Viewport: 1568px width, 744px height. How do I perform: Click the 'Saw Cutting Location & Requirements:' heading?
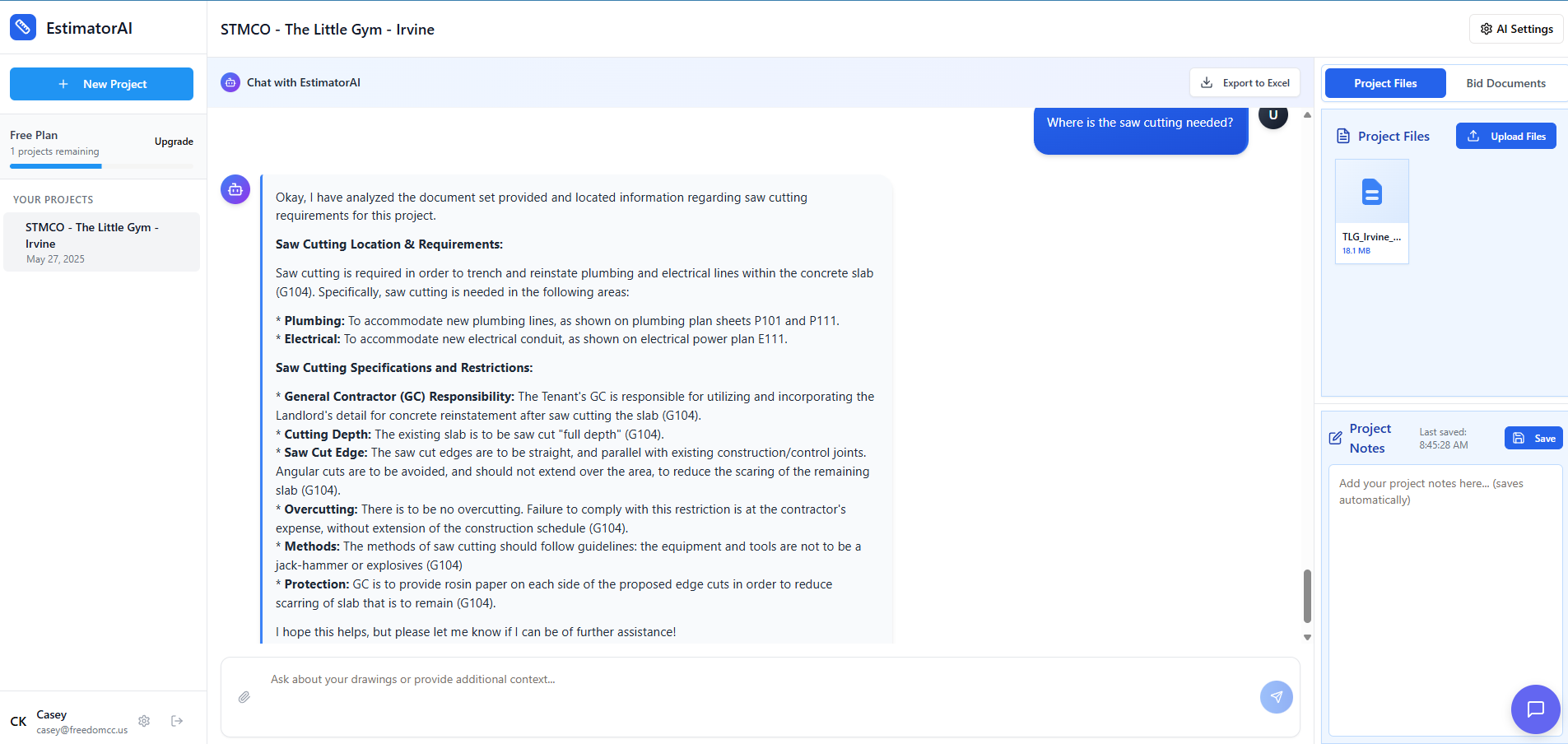pos(389,244)
